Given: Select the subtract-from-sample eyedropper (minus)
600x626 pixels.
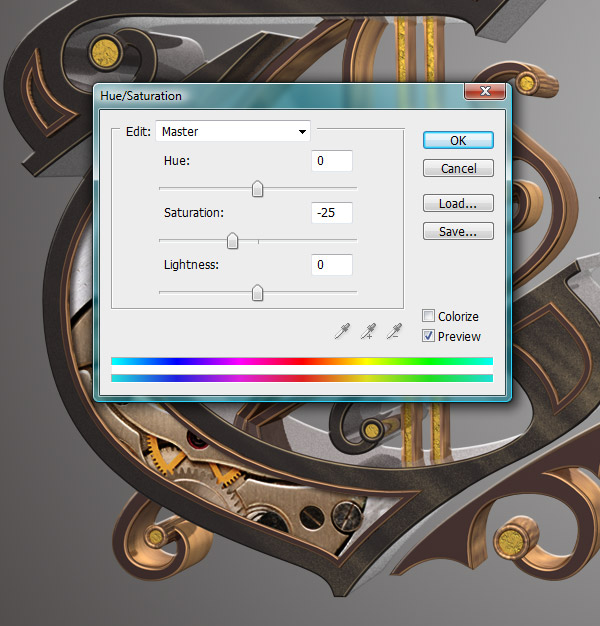Looking at the screenshot, I should [x=394, y=331].
